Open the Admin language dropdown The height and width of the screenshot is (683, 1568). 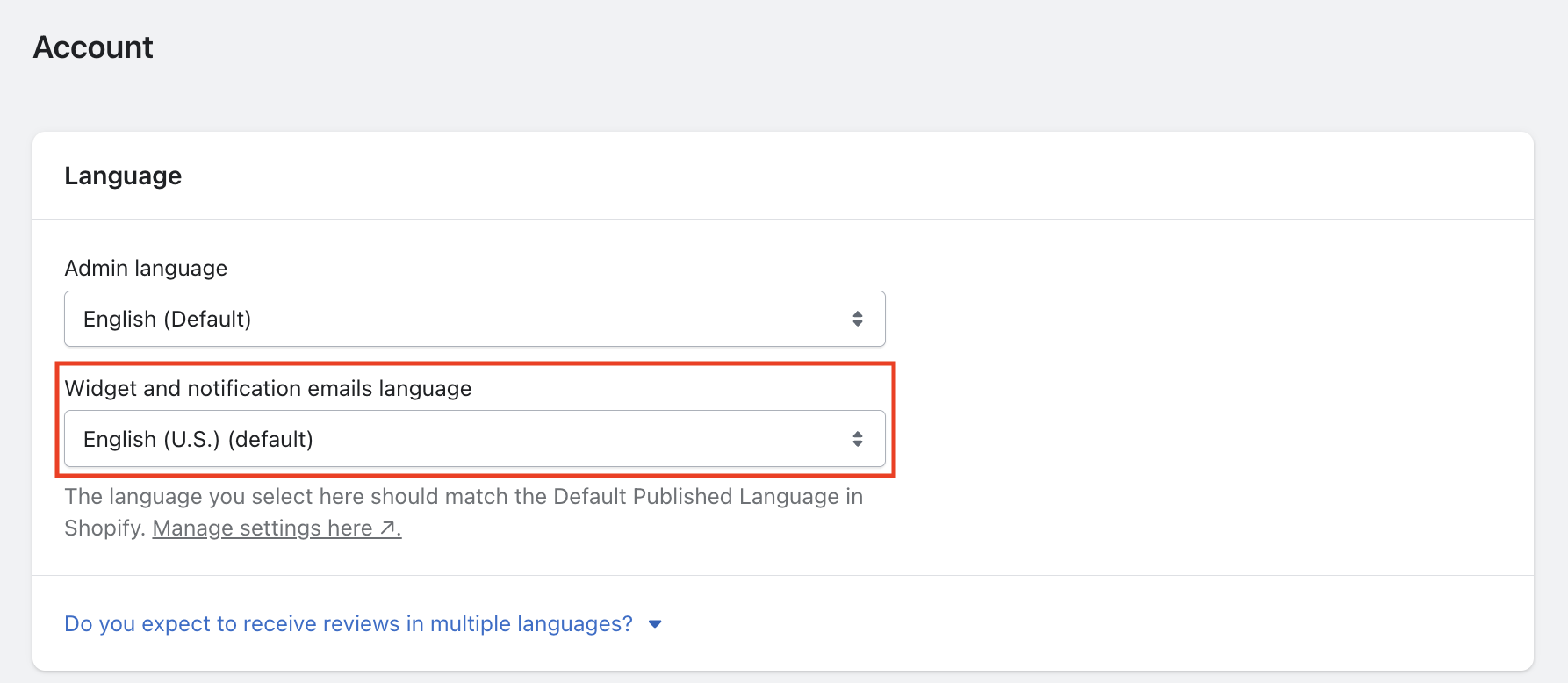[474, 319]
